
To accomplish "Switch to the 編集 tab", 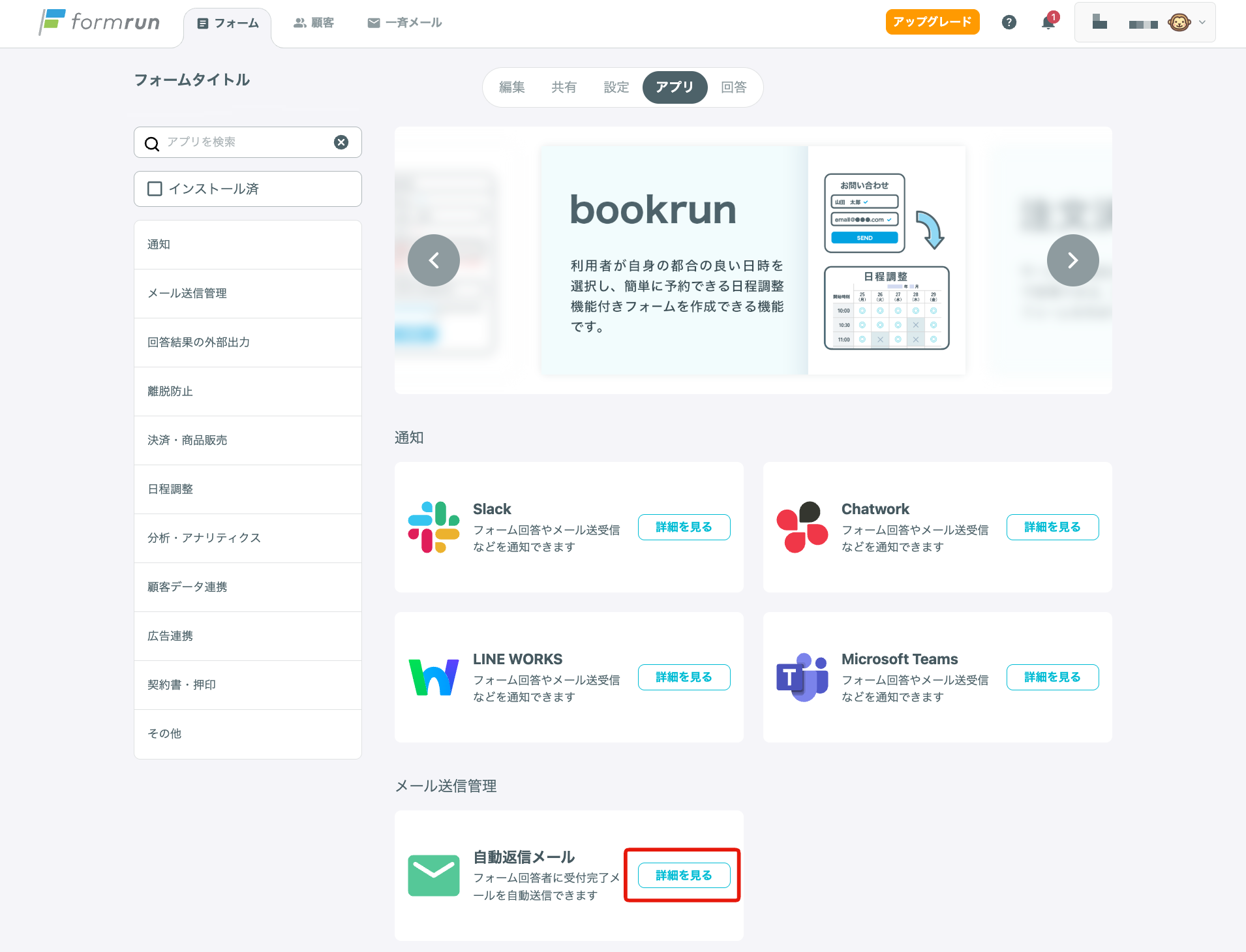I will click(x=512, y=87).
